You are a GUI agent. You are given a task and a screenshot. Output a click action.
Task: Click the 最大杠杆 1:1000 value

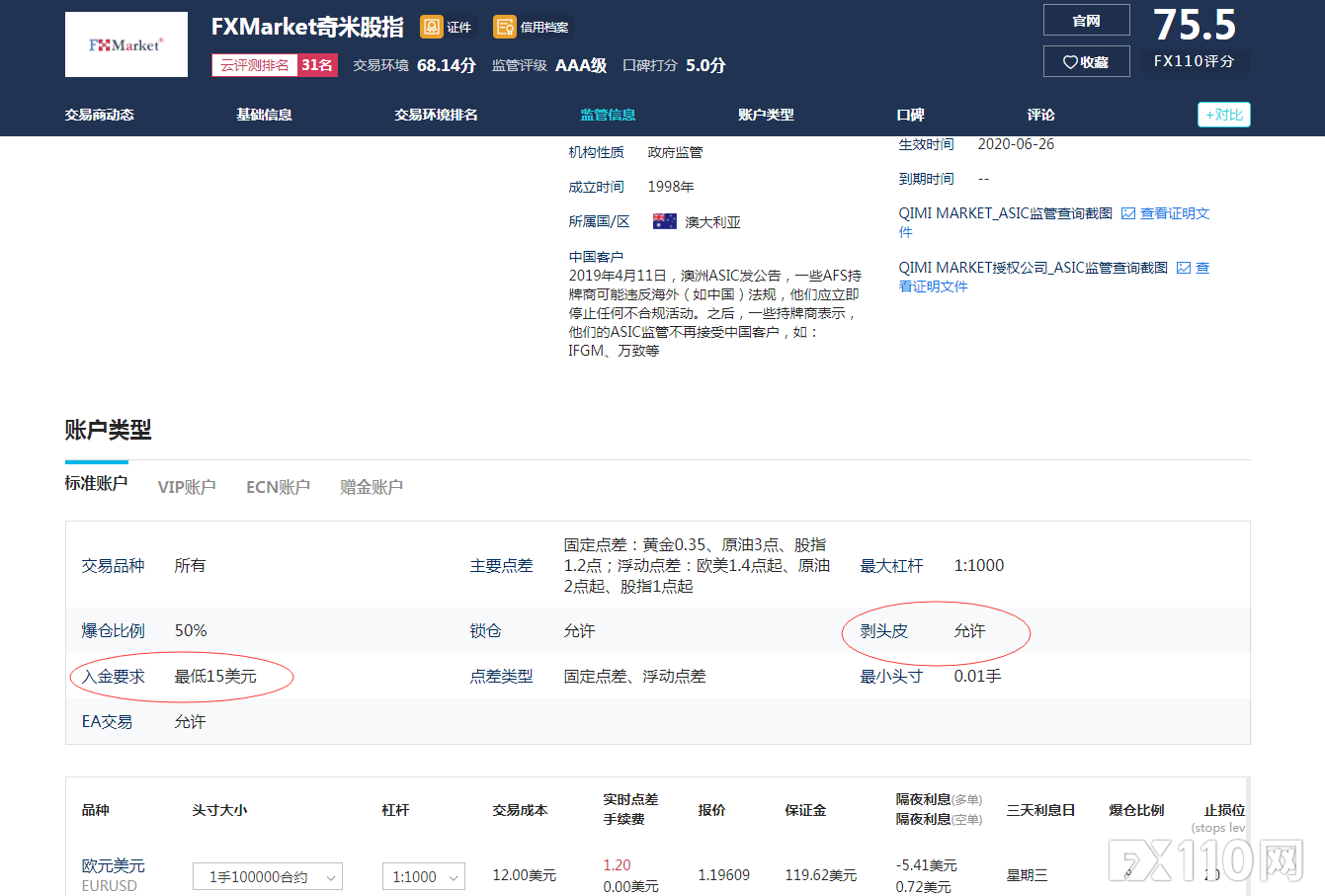(979, 566)
